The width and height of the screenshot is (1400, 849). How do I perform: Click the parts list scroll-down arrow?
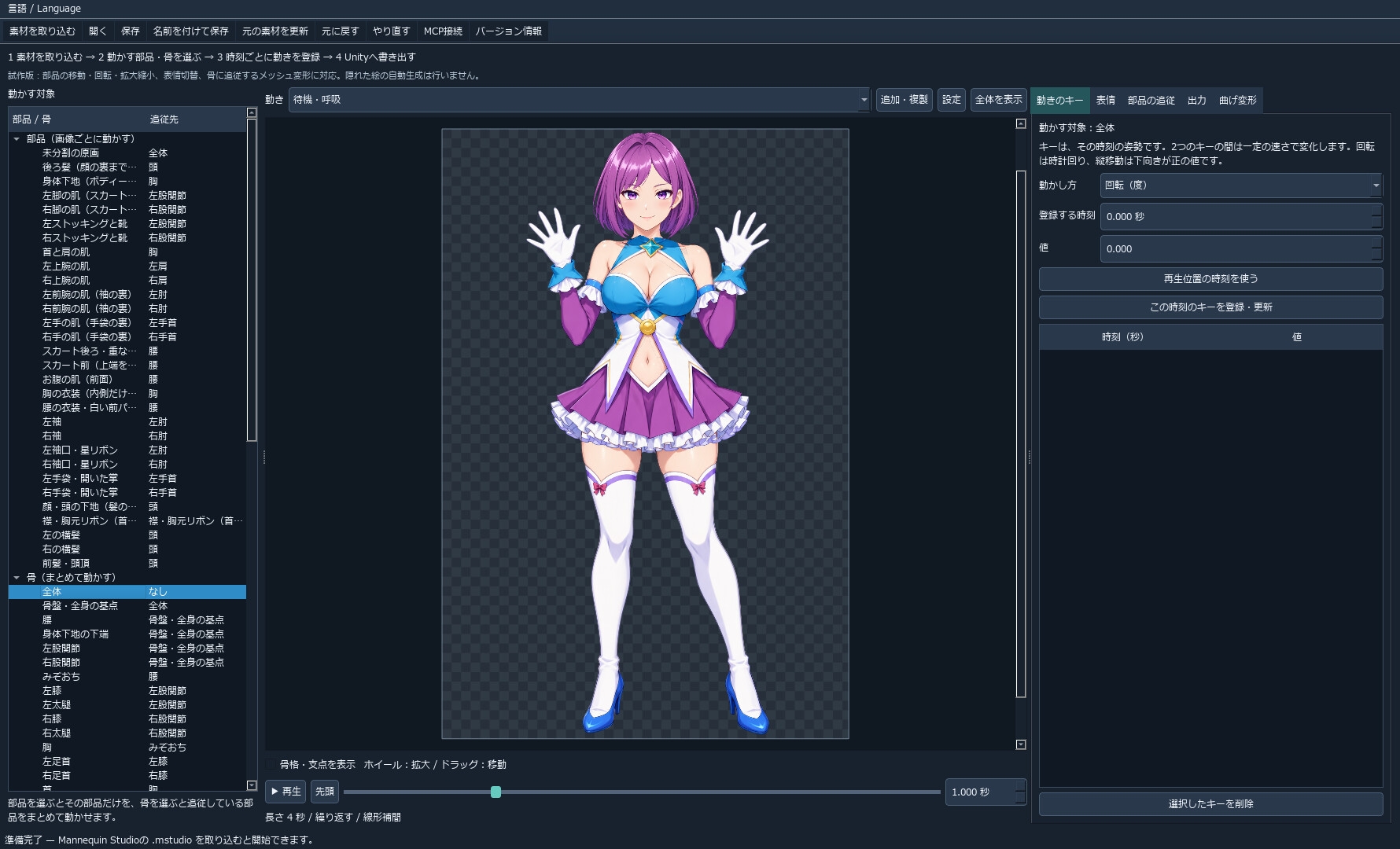click(x=252, y=785)
